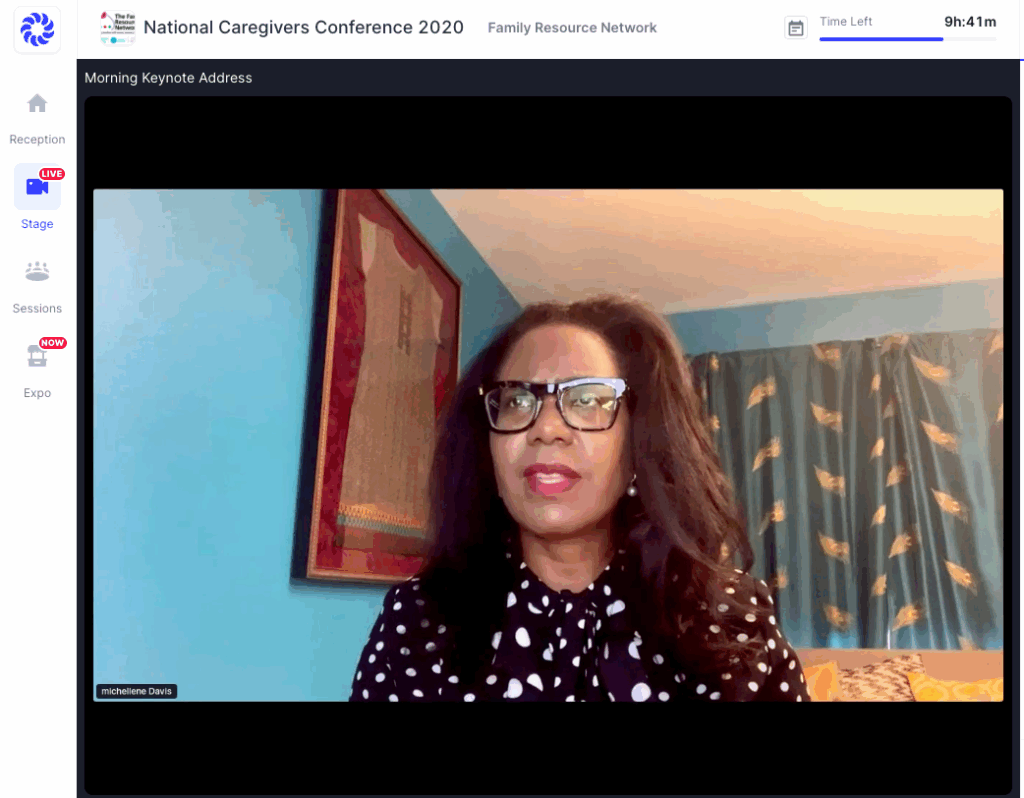
Task: Go to the Reception label in sidebar
Action: click(x=37, y=140)
